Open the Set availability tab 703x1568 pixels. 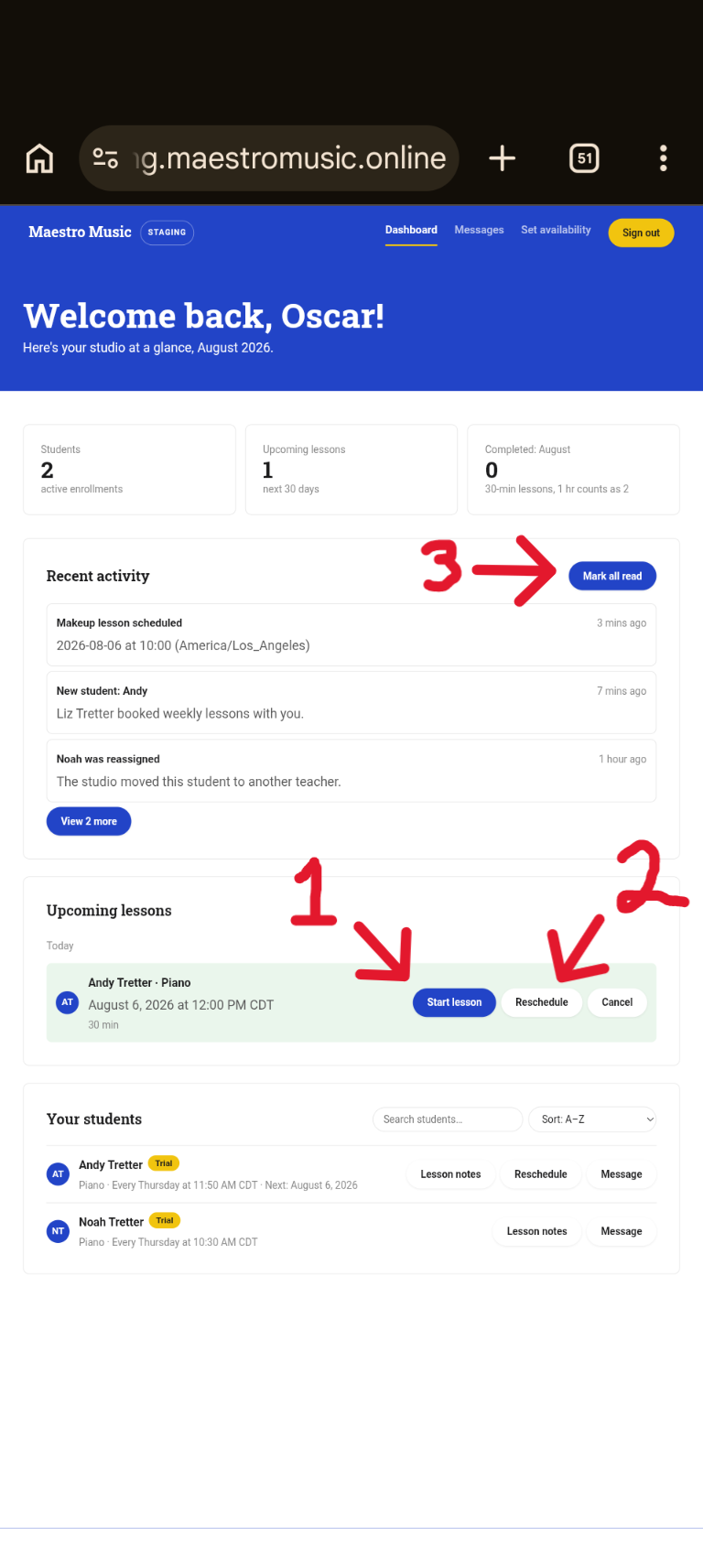tap(556, 230)
